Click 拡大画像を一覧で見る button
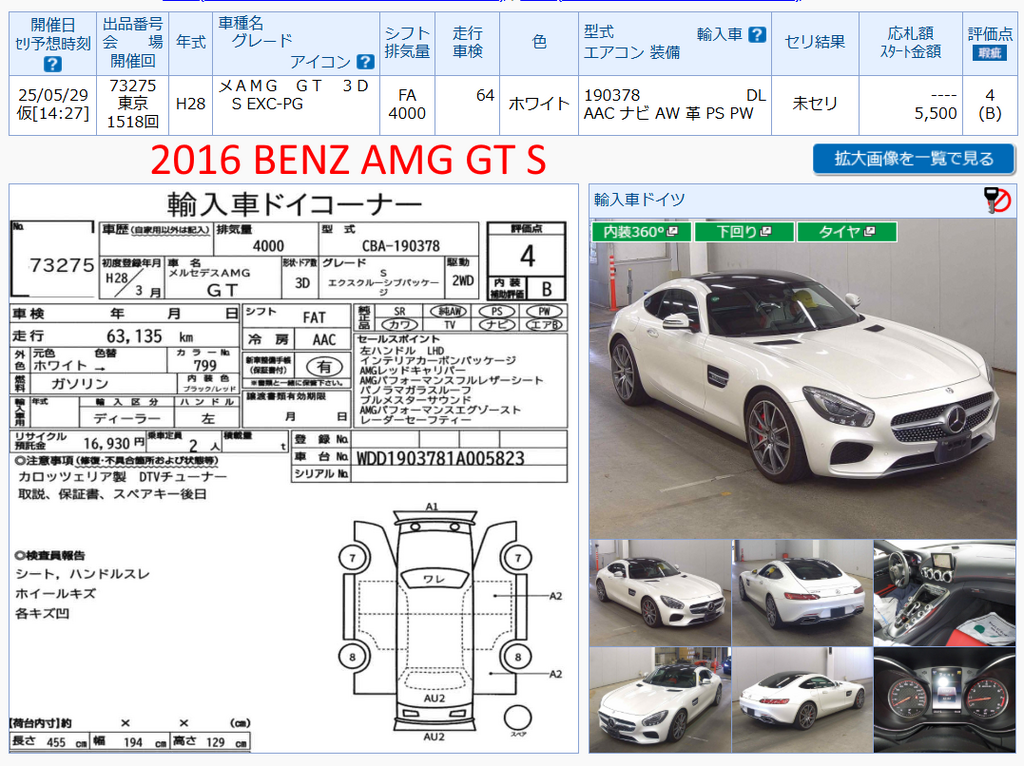This screenshot has width=1024, height=766. 914,159
